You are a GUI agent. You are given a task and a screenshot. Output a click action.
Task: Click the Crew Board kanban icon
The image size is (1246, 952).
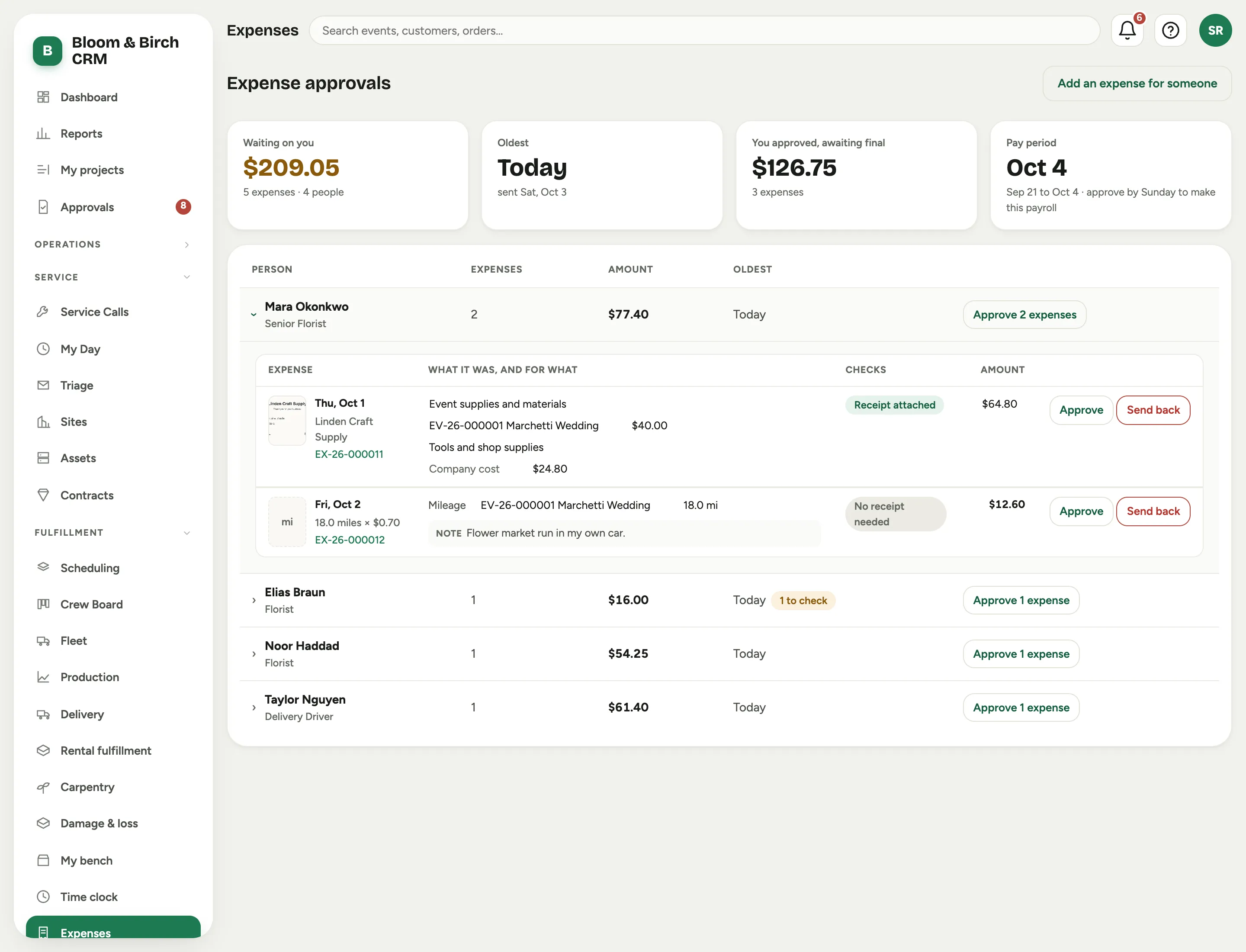point(43,604)
